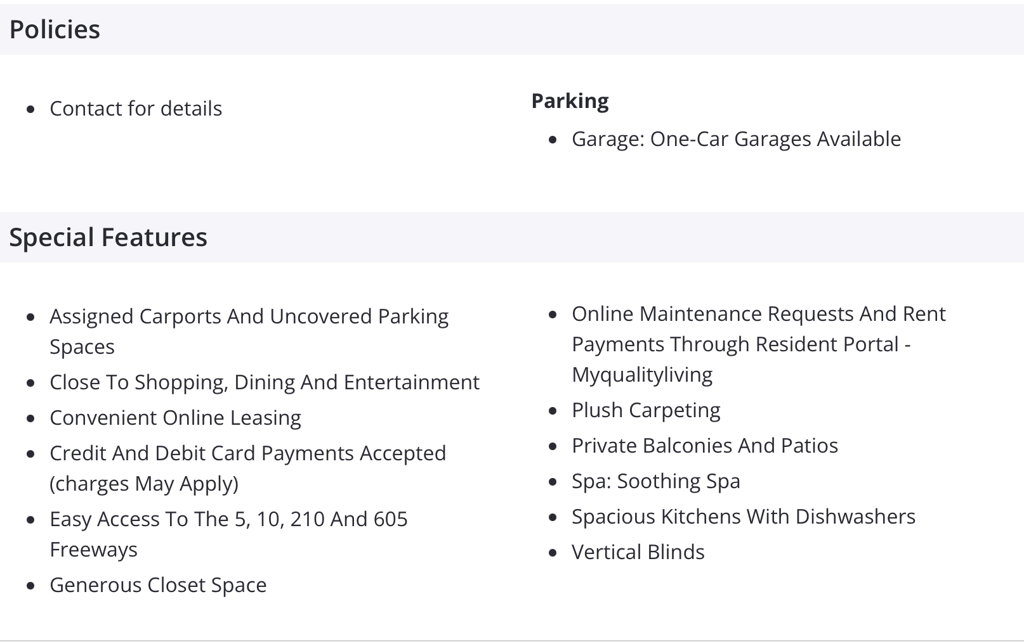Screen dimensions: 1024x643
Task: Click the Special Features section header
Action: [108, 237]
